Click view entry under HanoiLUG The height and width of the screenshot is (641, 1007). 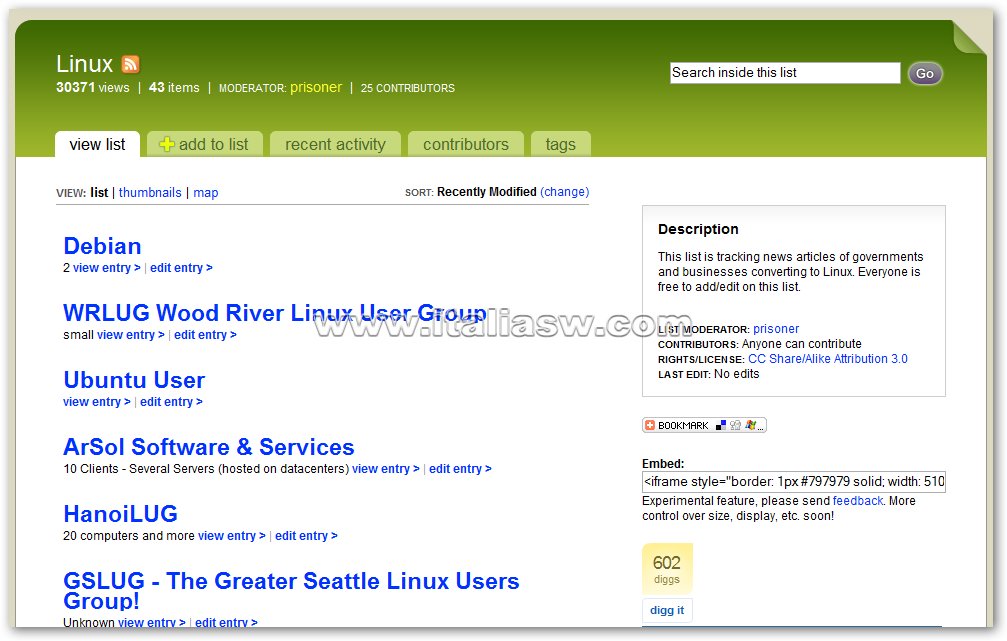(232, 536)
